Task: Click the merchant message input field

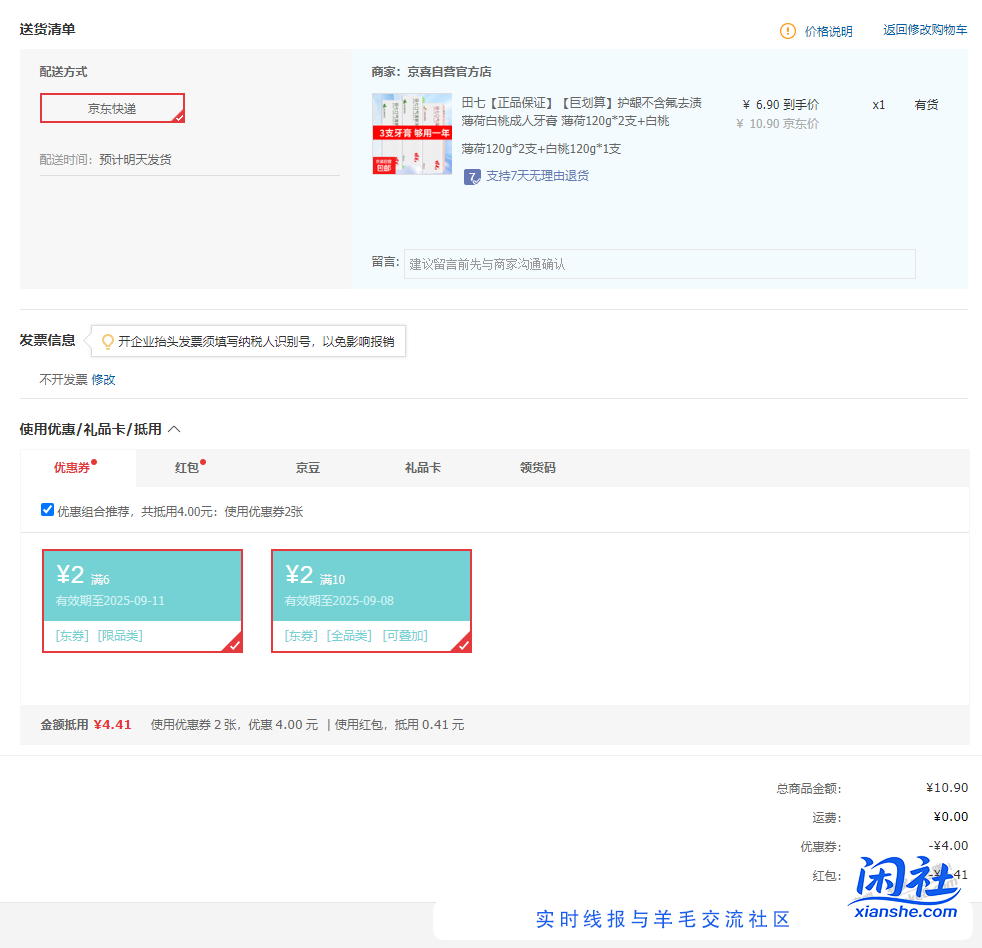Action: (x=659, y=264)
